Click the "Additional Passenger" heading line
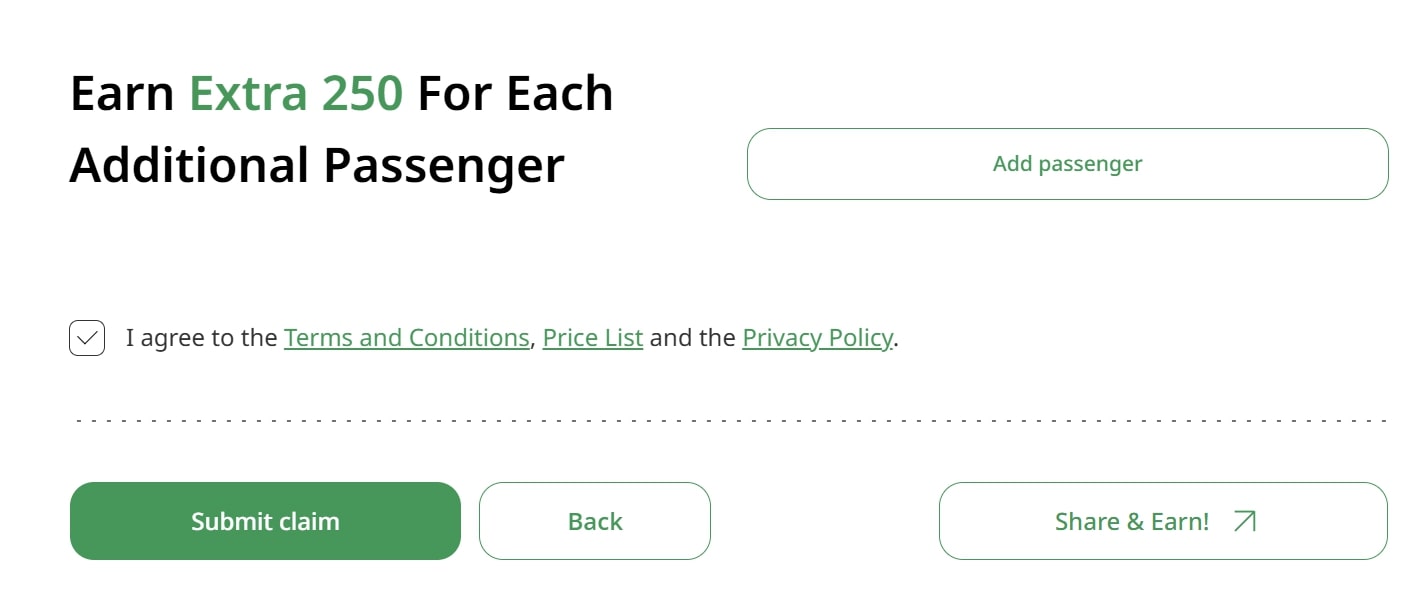The height and width of the screenshot is (603, 1427). 317,166
